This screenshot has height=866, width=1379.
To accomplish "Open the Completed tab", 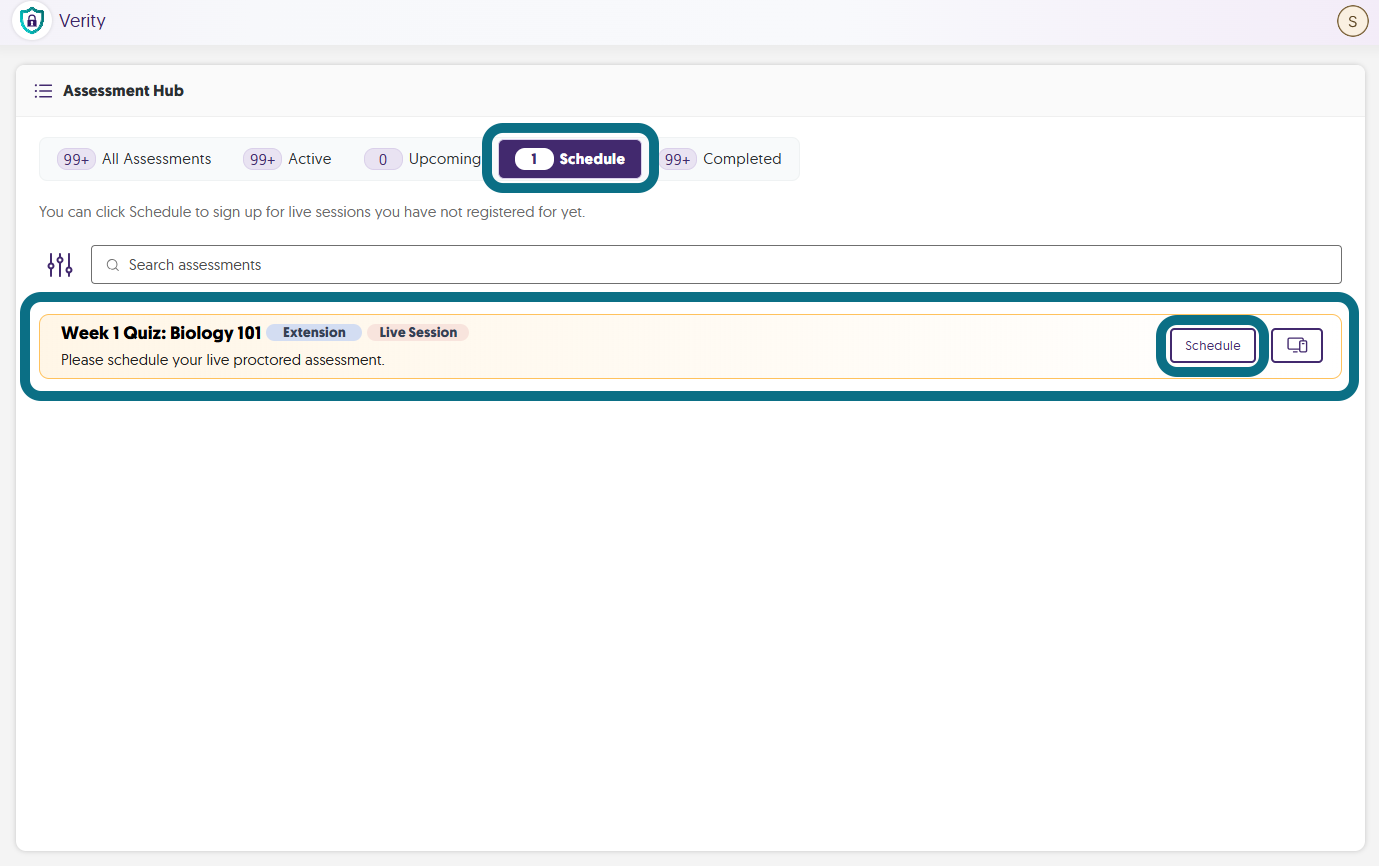I will (x=721, y=159).
